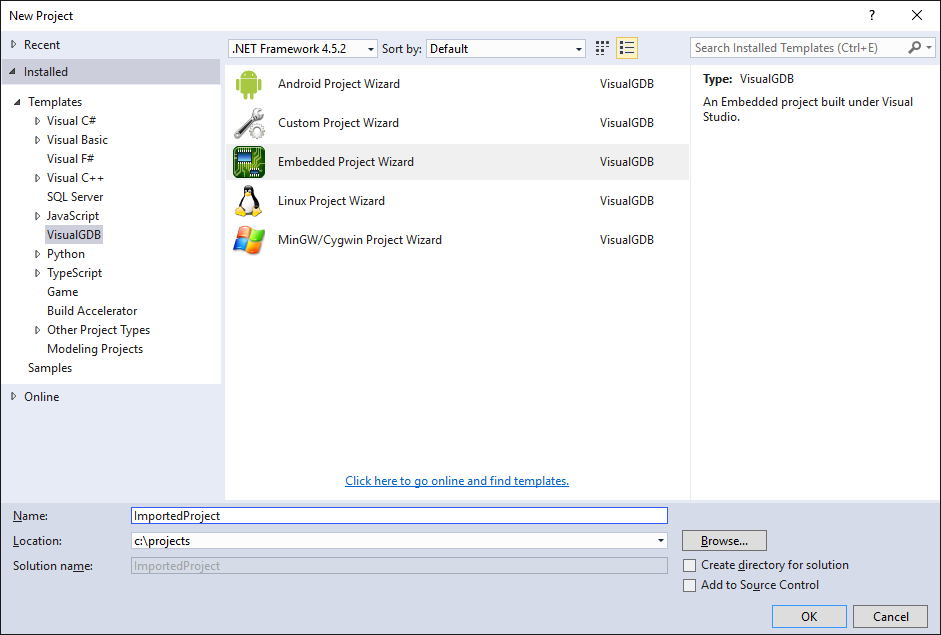The width and height of the screenshot is (941, 635).
Task: Select SQL Server template category
Action: click(x=75, y=197)
